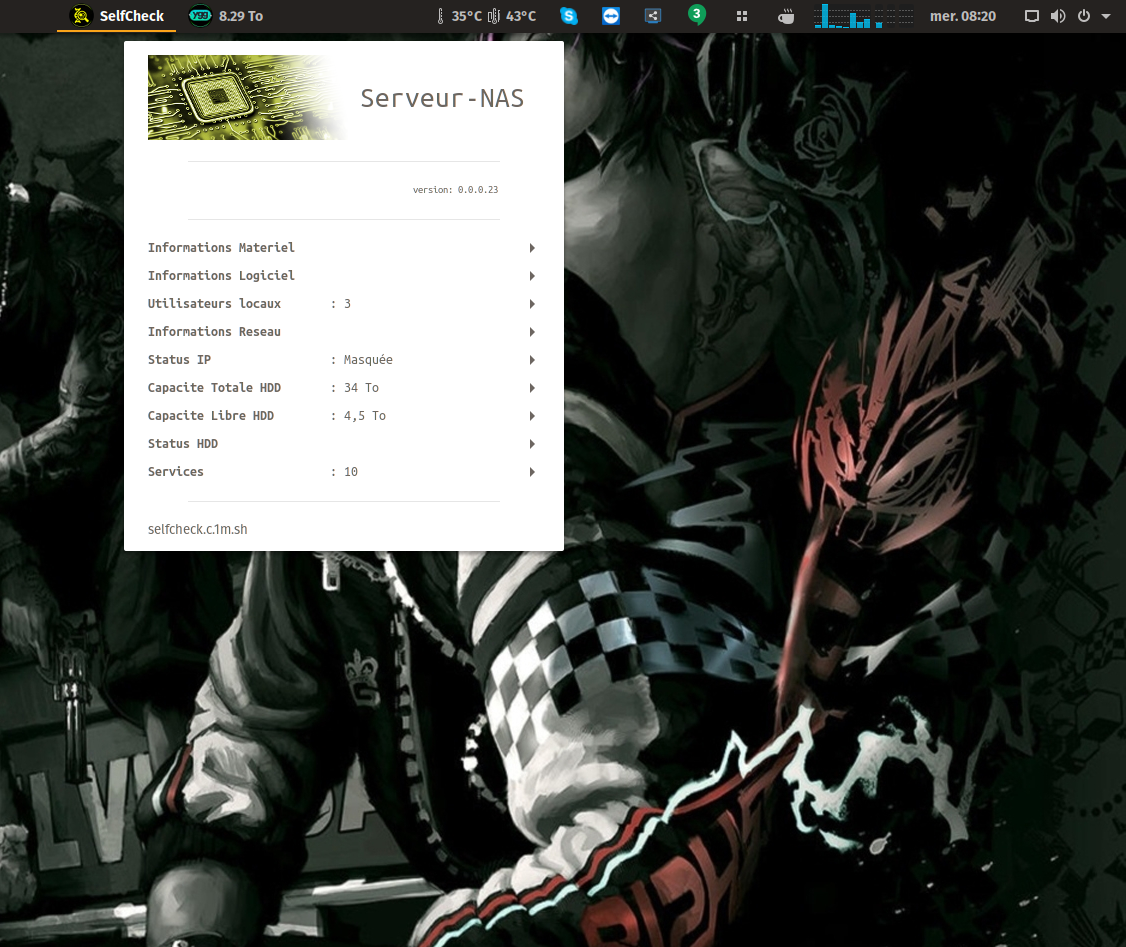Expand the Informations Materiel submenu arrow
The width and height of the screenshot is (1126, 947).
[x=532, y=248]
